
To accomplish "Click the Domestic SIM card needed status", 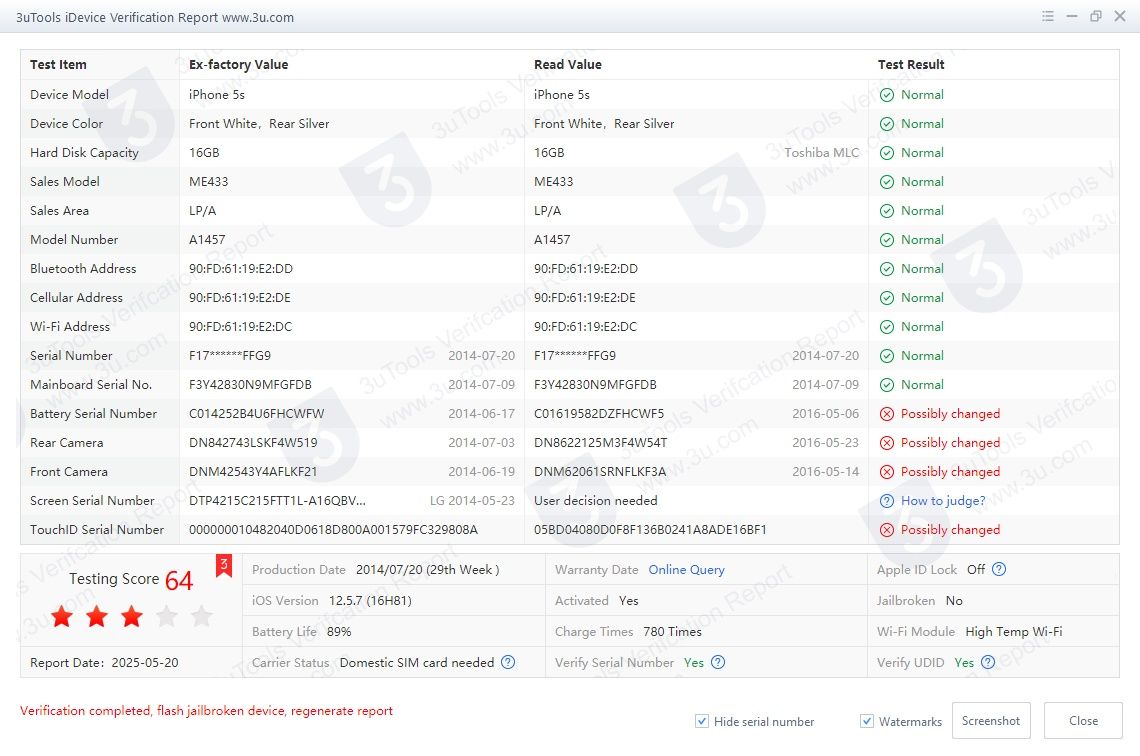I will [x=417, y=662].
